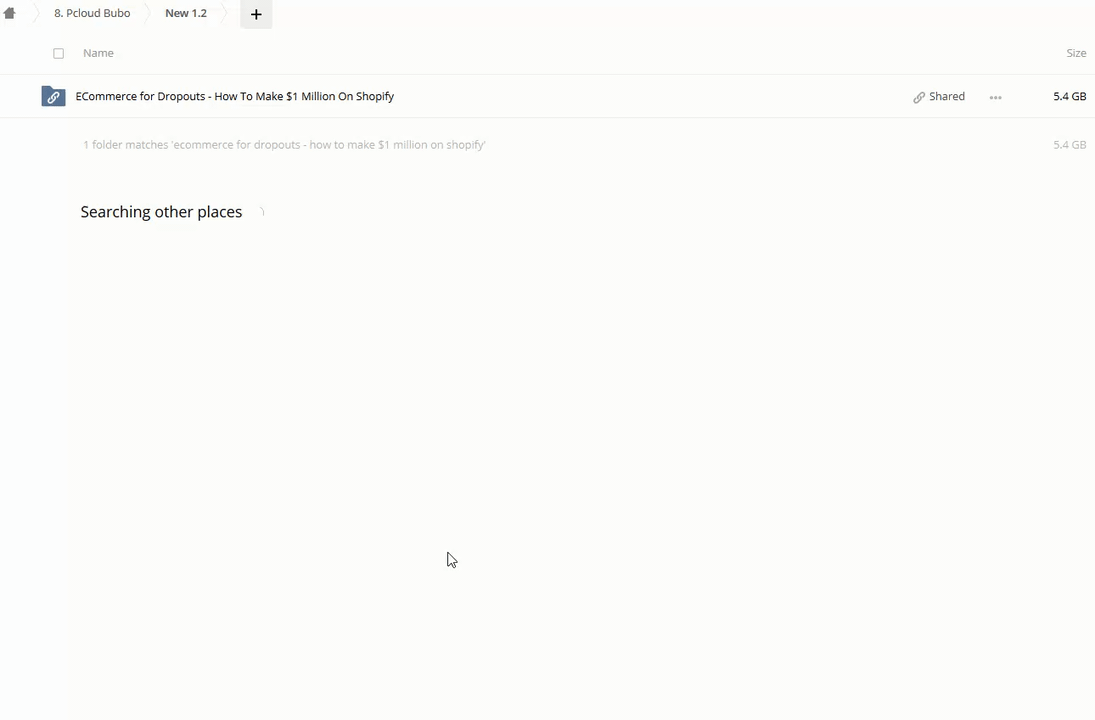Open the '8. Pcloud Bubo' breadcrumb
This screenshot has height=720, width=1095.
pyautogui.click(x=92, y=14)
